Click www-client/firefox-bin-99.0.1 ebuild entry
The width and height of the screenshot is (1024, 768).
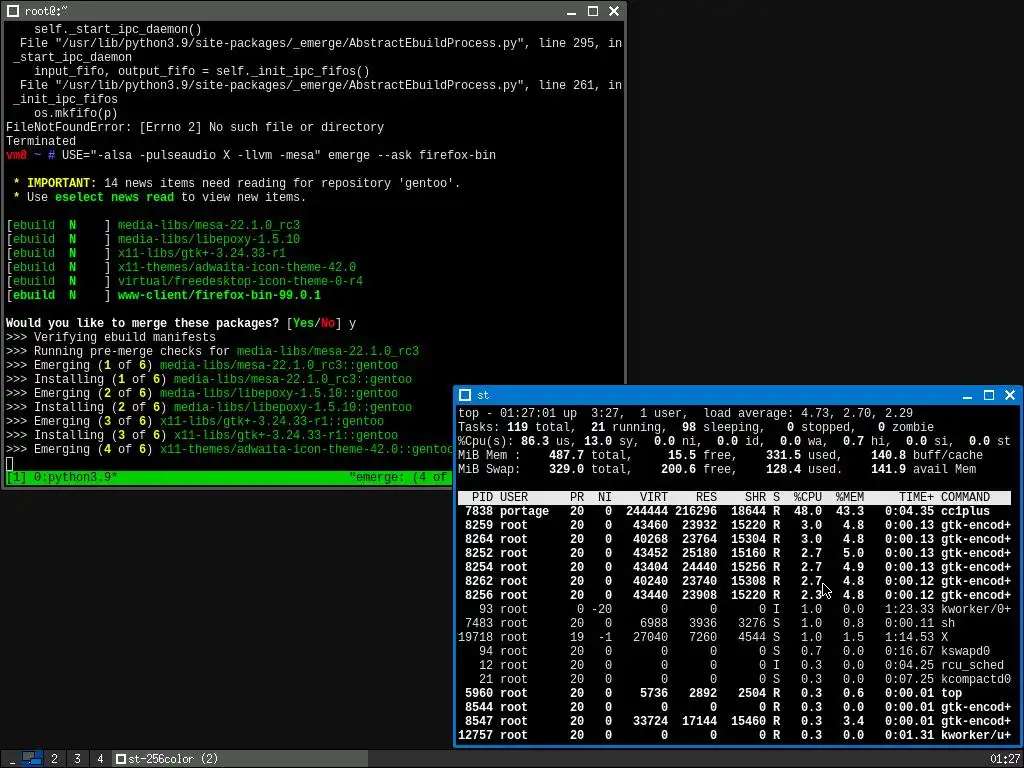(x=219, y=295)
